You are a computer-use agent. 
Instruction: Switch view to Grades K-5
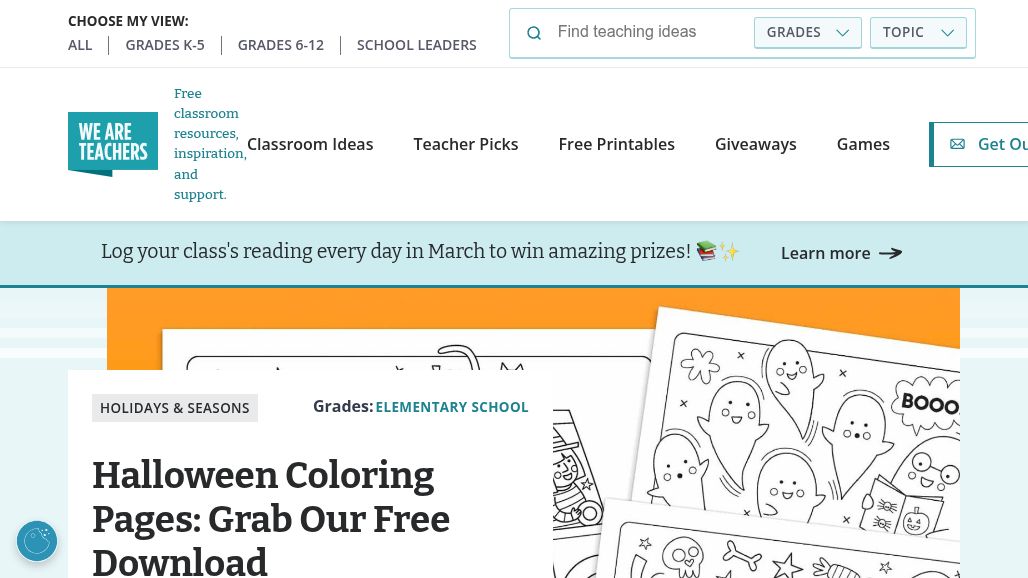click(x=165, y=45)
